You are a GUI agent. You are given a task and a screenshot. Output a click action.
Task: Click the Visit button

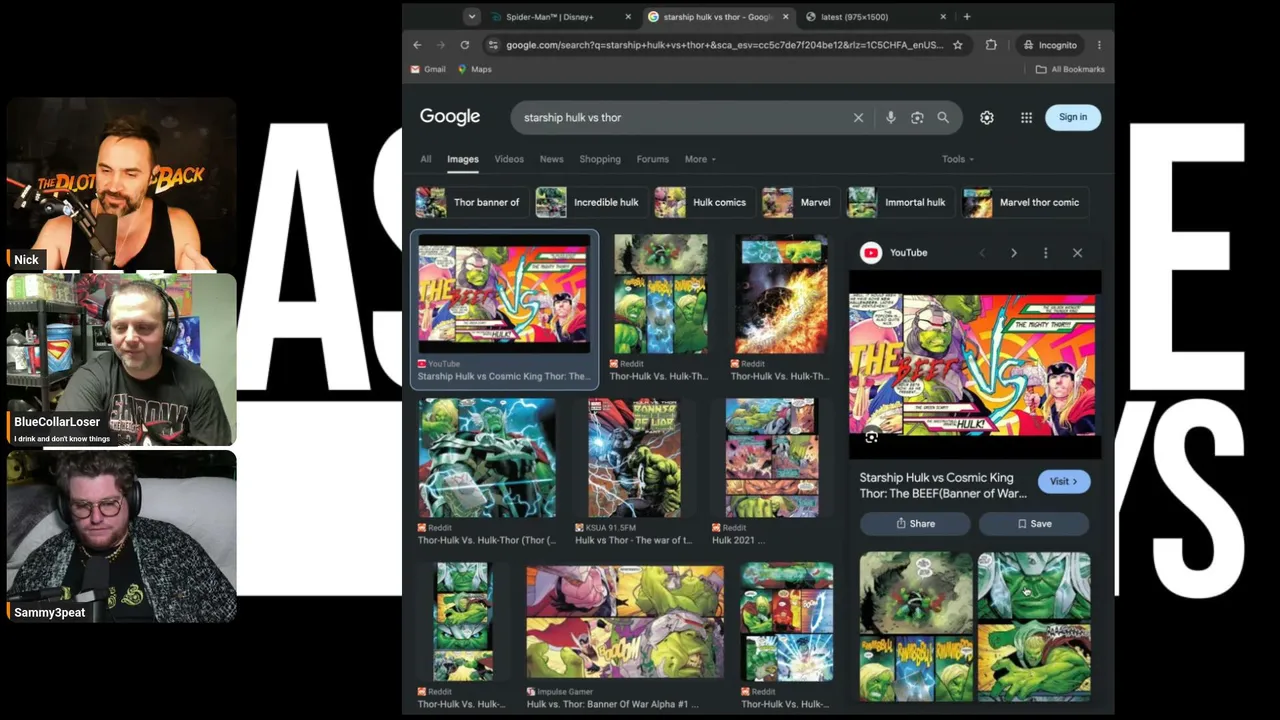tap(1064, 481)
